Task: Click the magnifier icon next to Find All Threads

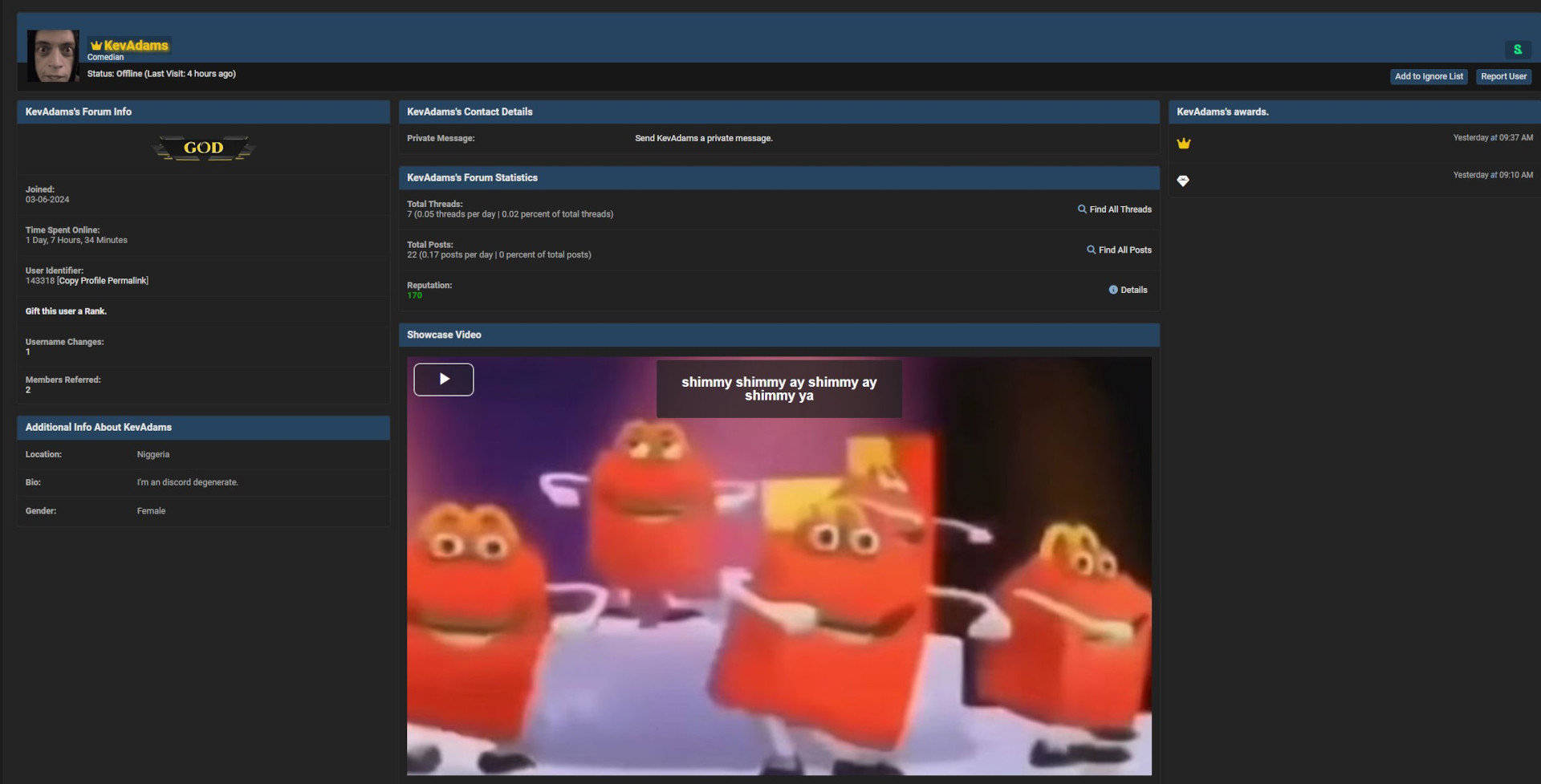Action: tap(1082, 209)
